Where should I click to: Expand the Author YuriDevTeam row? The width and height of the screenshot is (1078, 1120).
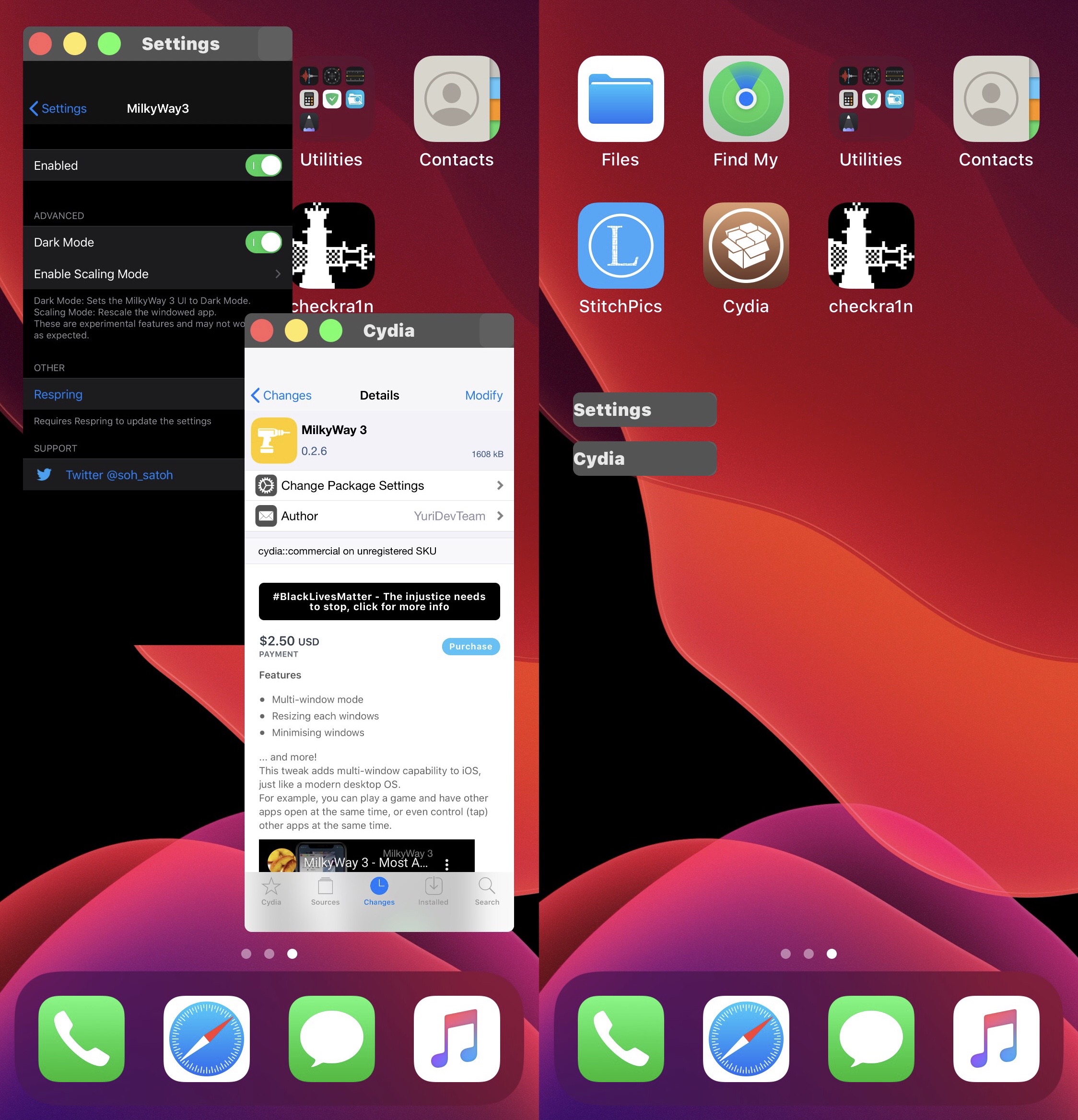pos(379,516)
